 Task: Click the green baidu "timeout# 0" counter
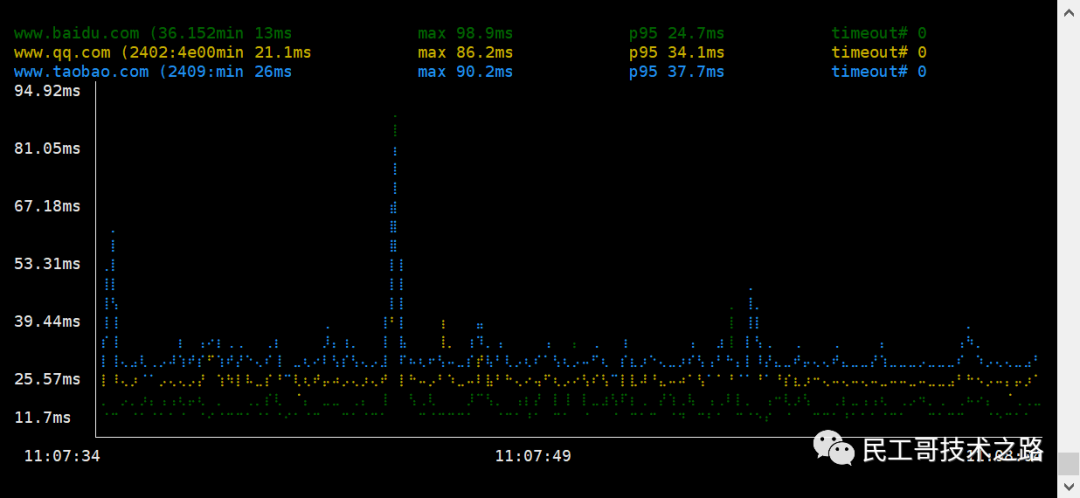(x=879, y=33)
